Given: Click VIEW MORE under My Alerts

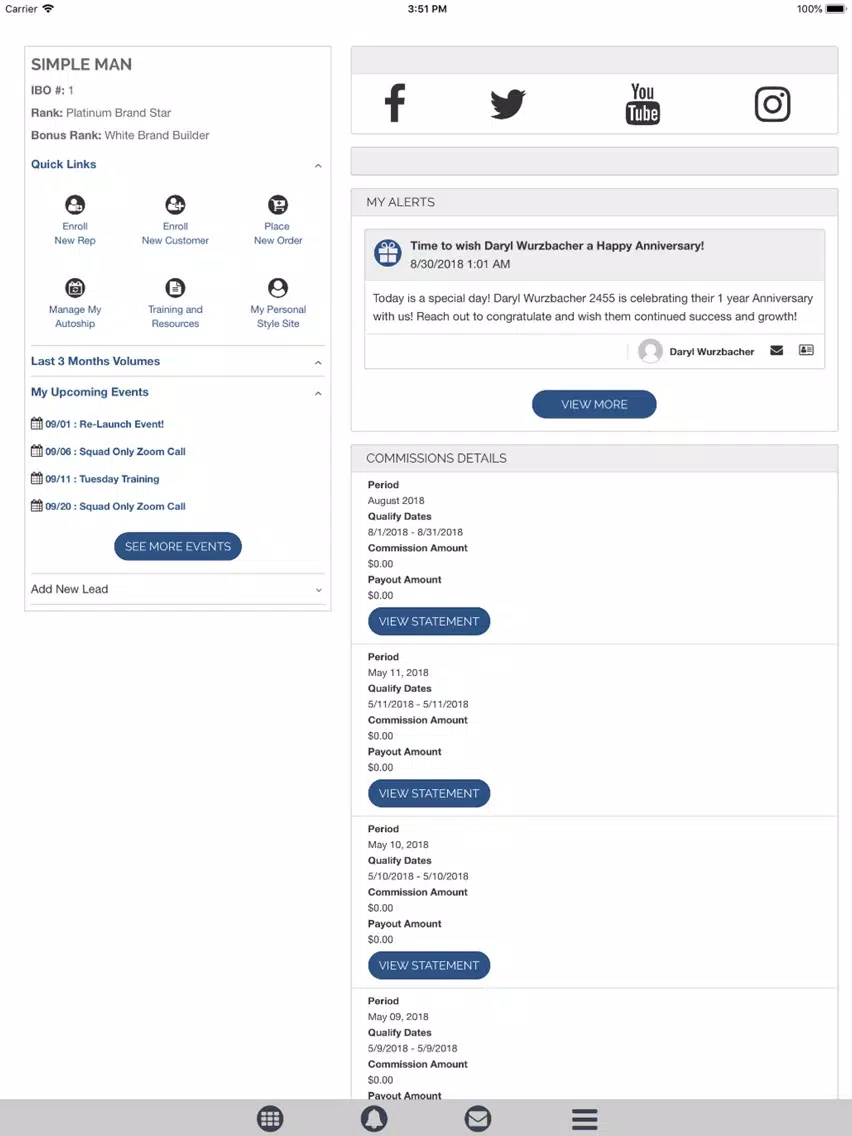Looking at the screenshot, I should point(594,404).
